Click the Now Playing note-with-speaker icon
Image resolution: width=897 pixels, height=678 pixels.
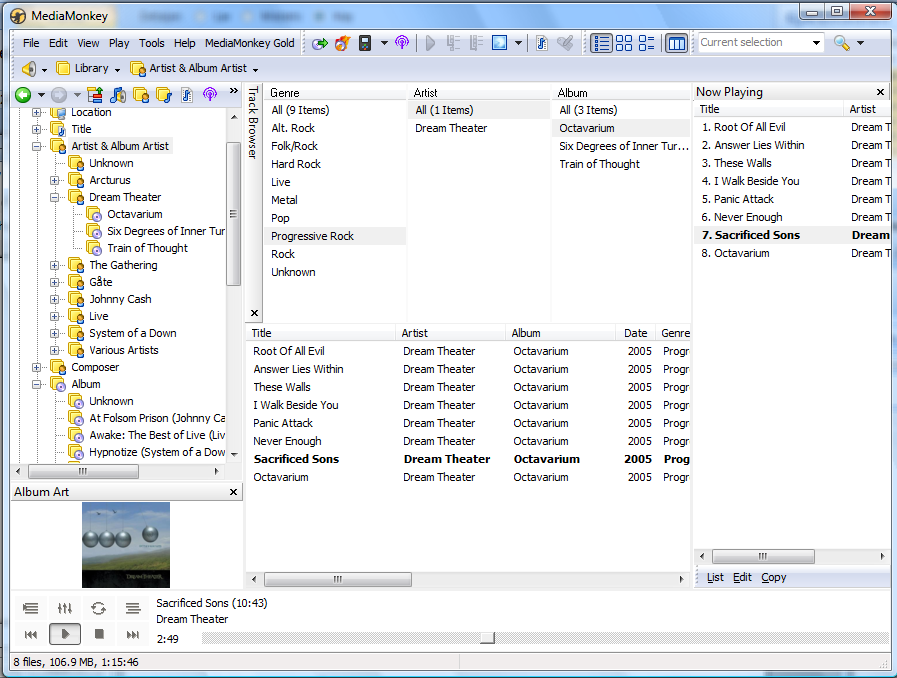118,94
